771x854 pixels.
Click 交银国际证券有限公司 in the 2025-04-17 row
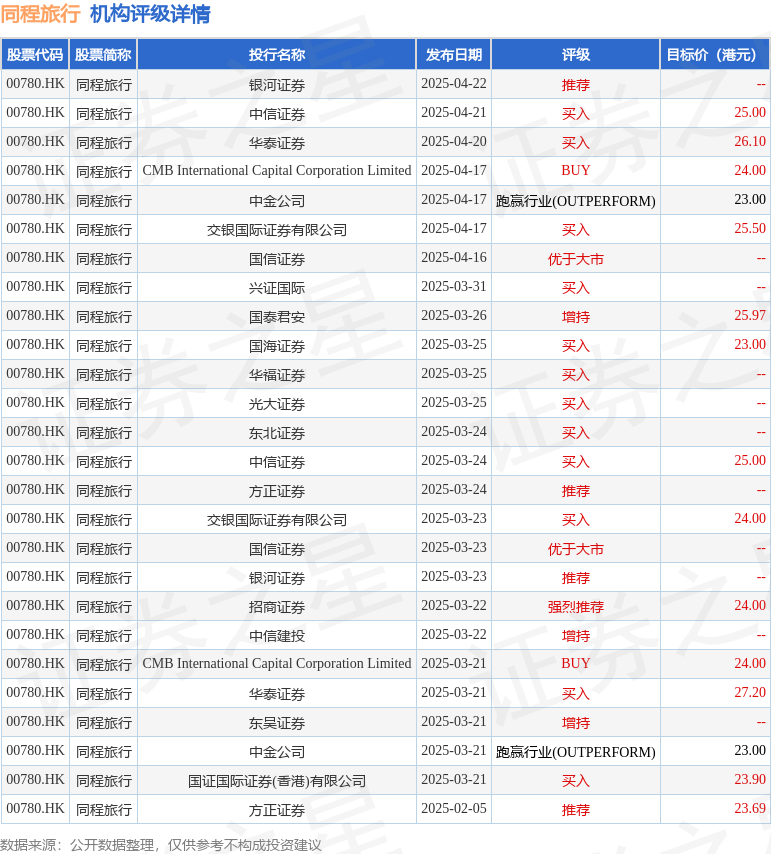tap(277, 230)
